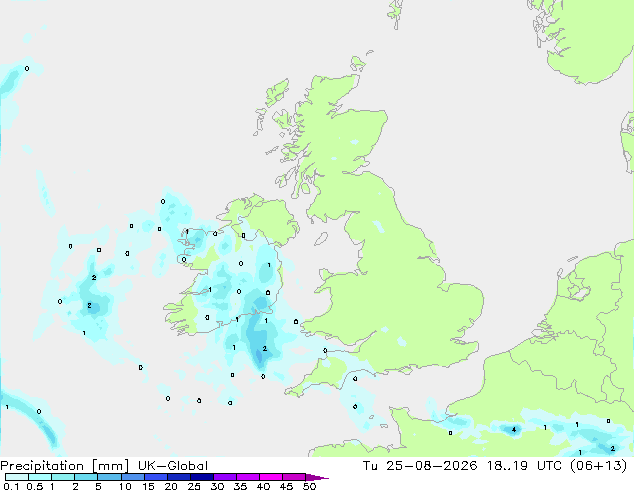The height and width of the screenshot is (490, 634).
Task: Click the '20' legend tick label
Action: point(171,486)
